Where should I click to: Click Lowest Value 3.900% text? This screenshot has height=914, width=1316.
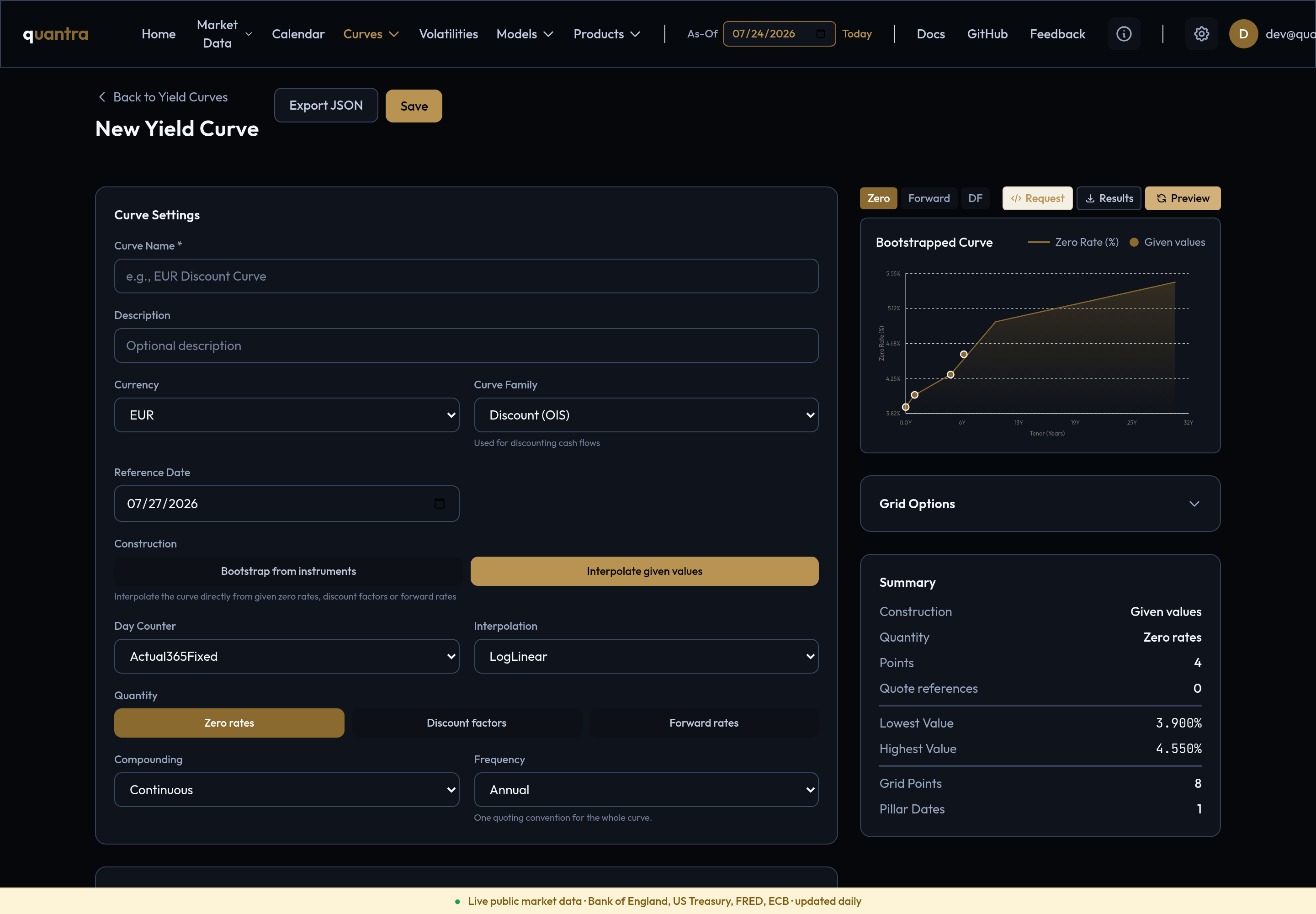tap(1178, 723)
